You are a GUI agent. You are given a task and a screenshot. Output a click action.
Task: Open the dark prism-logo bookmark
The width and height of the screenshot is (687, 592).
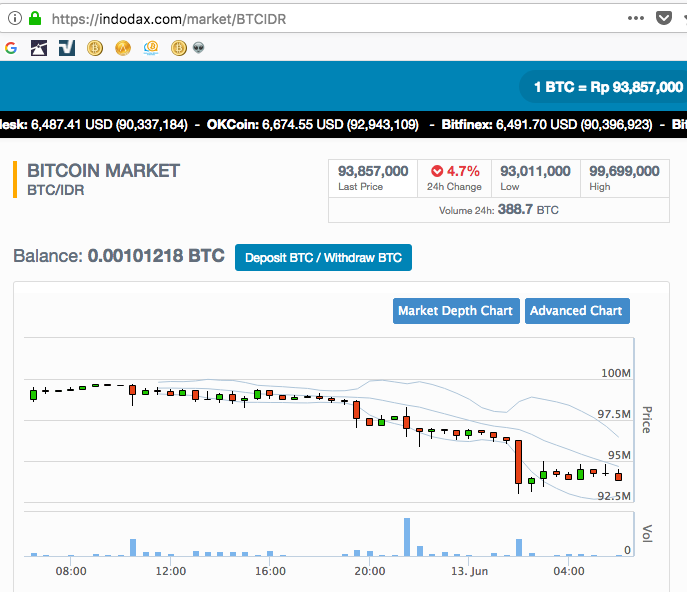click(x=39, y=48)
